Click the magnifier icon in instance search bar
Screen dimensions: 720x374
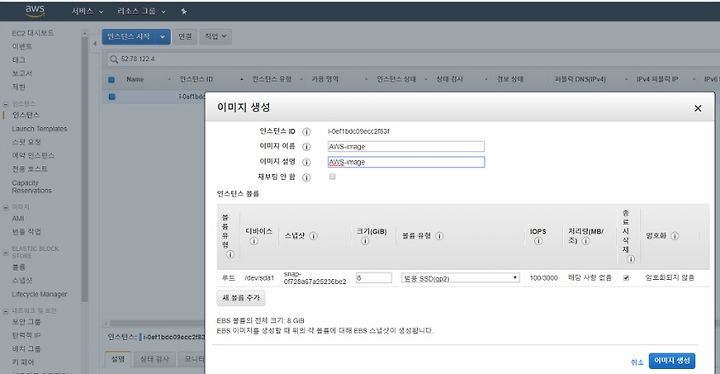(114, 59)
